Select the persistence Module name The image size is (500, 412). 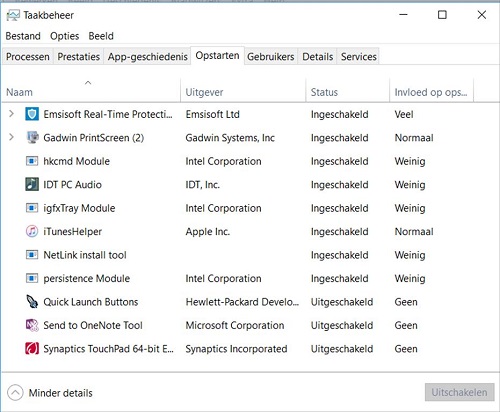pyautogui.click(x=87, y=279)
